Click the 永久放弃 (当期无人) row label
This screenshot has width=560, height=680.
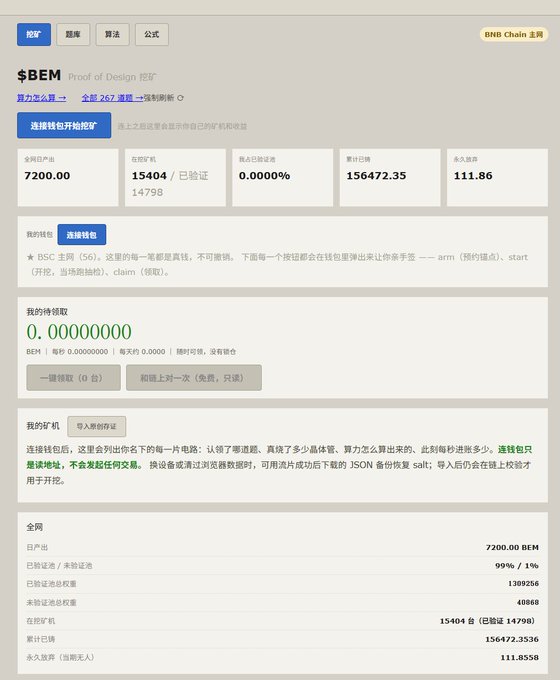60,658
